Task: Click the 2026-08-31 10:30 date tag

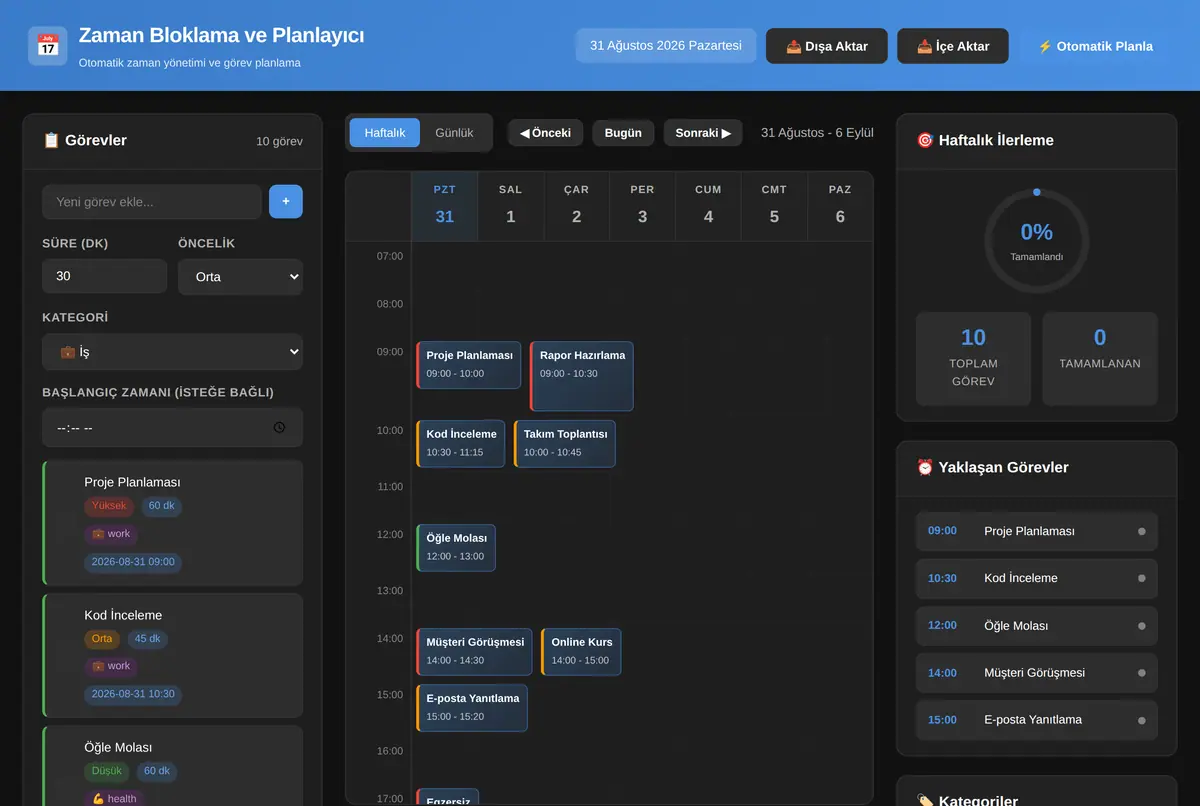Action: click(133, 694)
